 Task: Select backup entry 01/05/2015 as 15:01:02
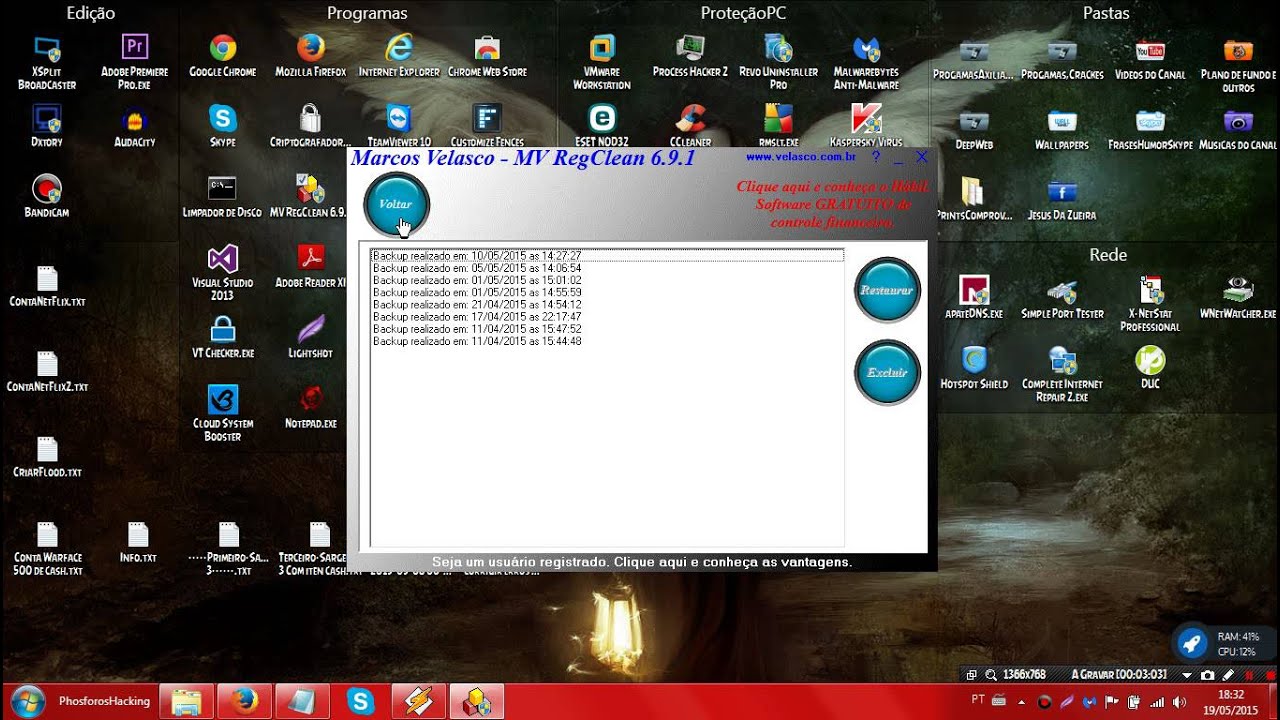[607, 280]
